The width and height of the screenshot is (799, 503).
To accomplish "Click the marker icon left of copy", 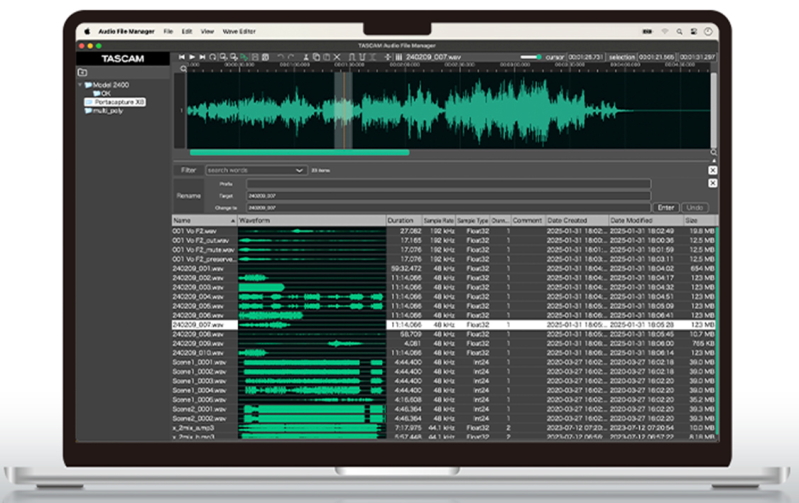I will point(306,57).
